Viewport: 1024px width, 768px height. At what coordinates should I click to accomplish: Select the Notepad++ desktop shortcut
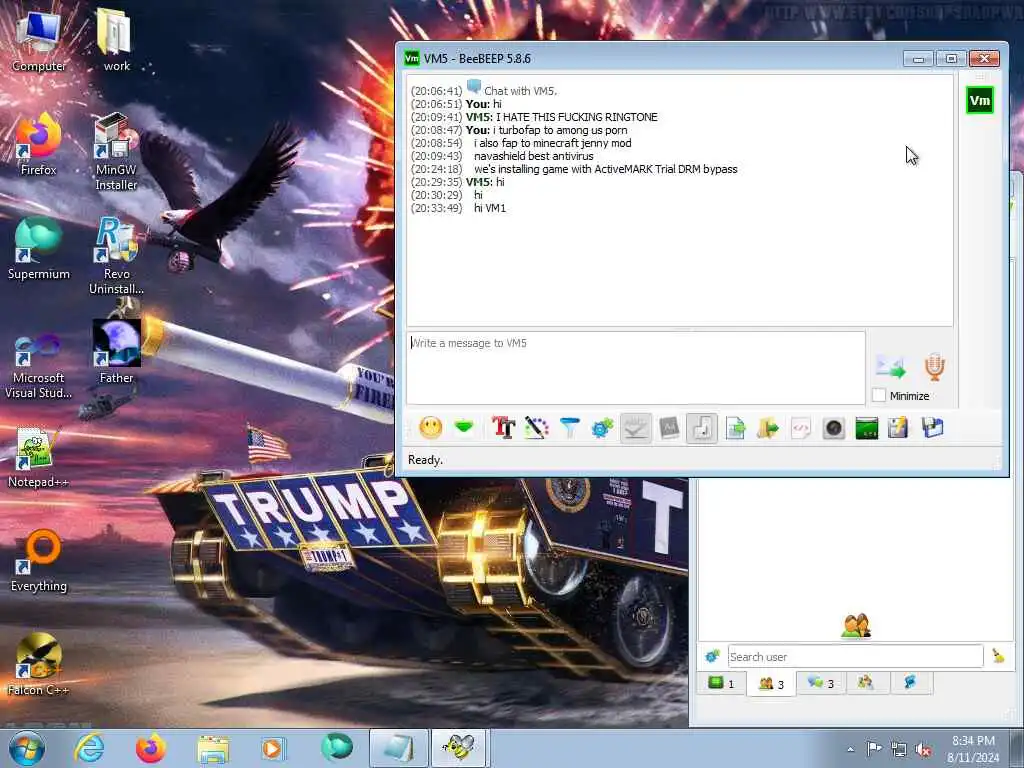pos(39,457)
